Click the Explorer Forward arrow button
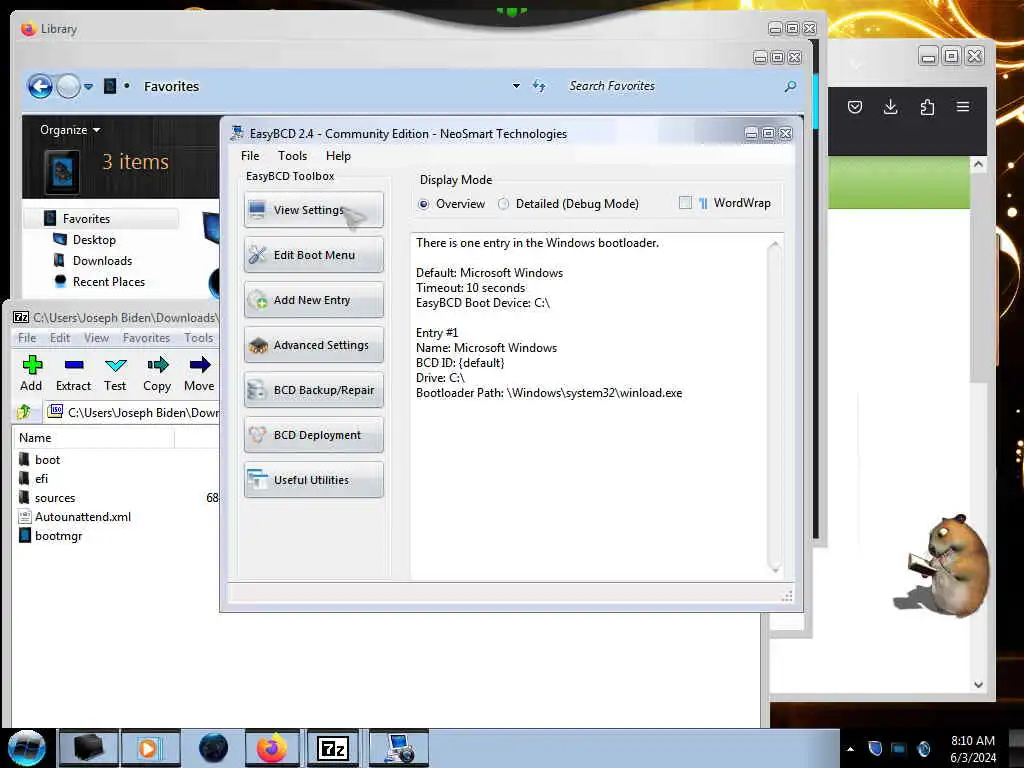The width and height of the screenshot is (1024, 768). pos(68,86)
